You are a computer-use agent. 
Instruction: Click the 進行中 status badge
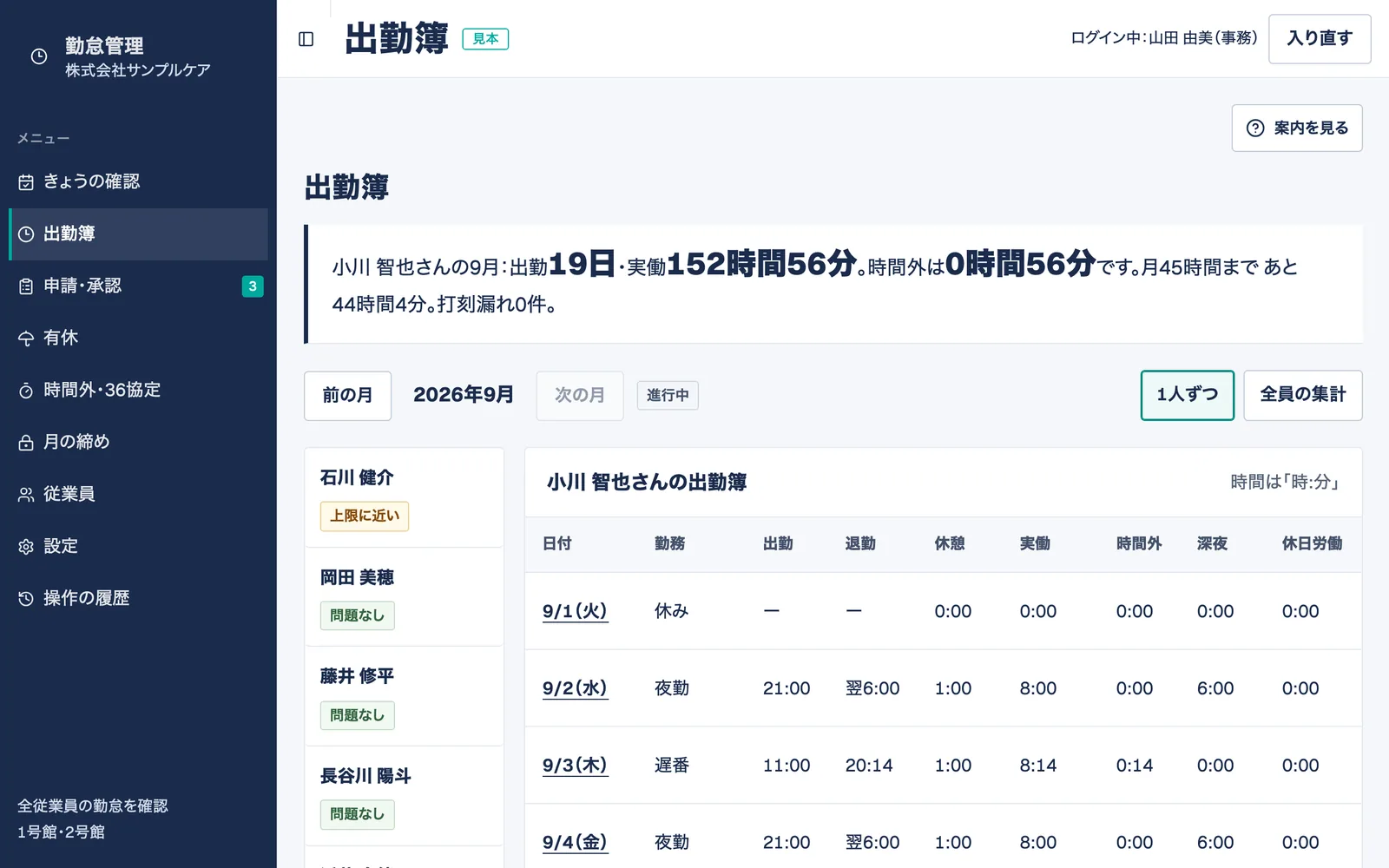coord(668,396)
